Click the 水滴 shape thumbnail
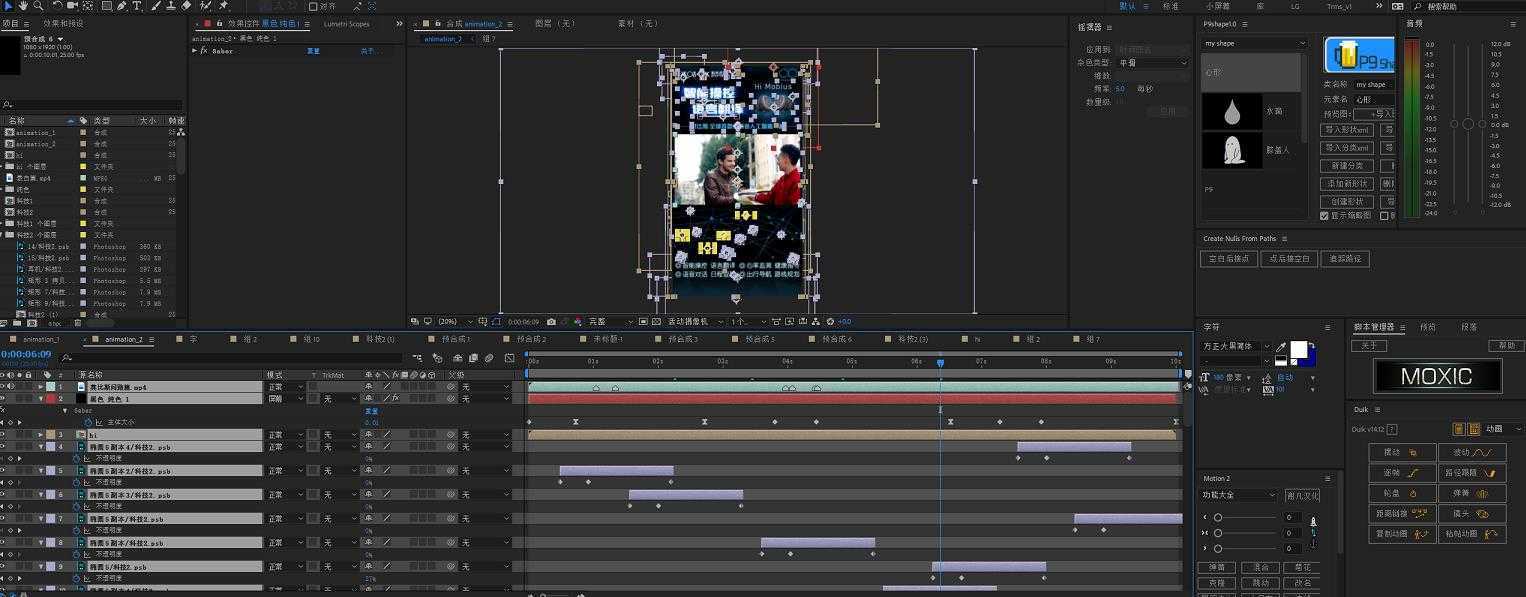This screenshot has width=1526, height=597. pyautogui.click(x=1232, y=111)
